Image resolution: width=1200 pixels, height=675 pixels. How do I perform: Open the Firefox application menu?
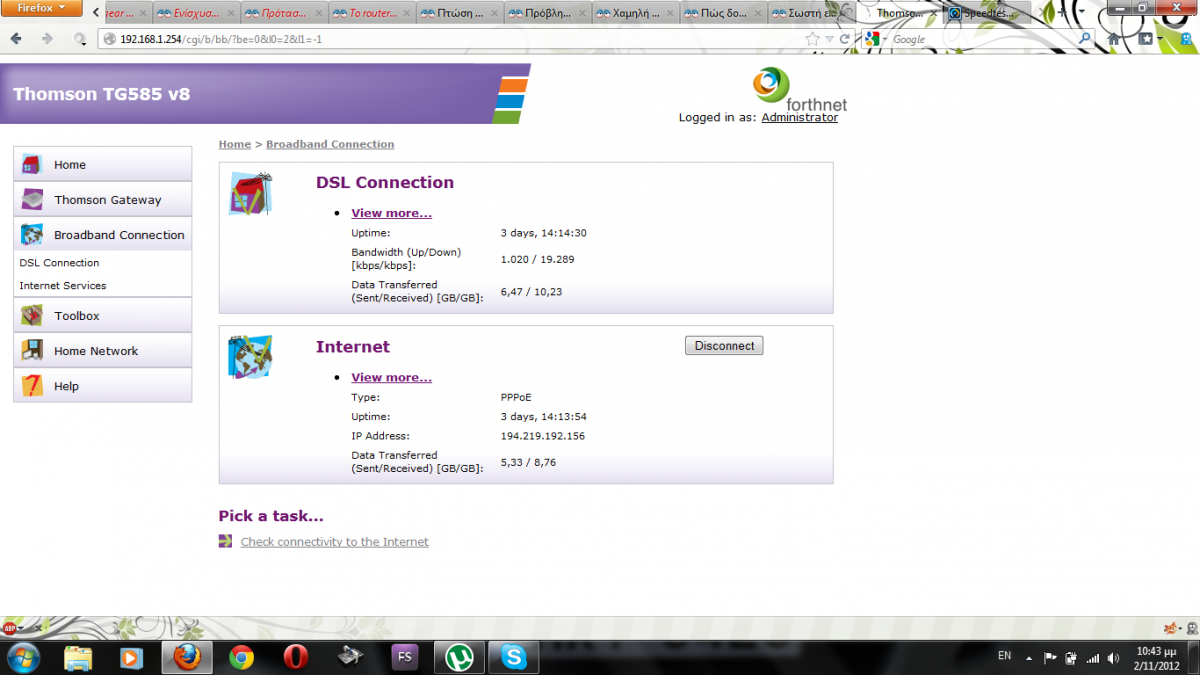pyautogui.click(x=41, y=8)
